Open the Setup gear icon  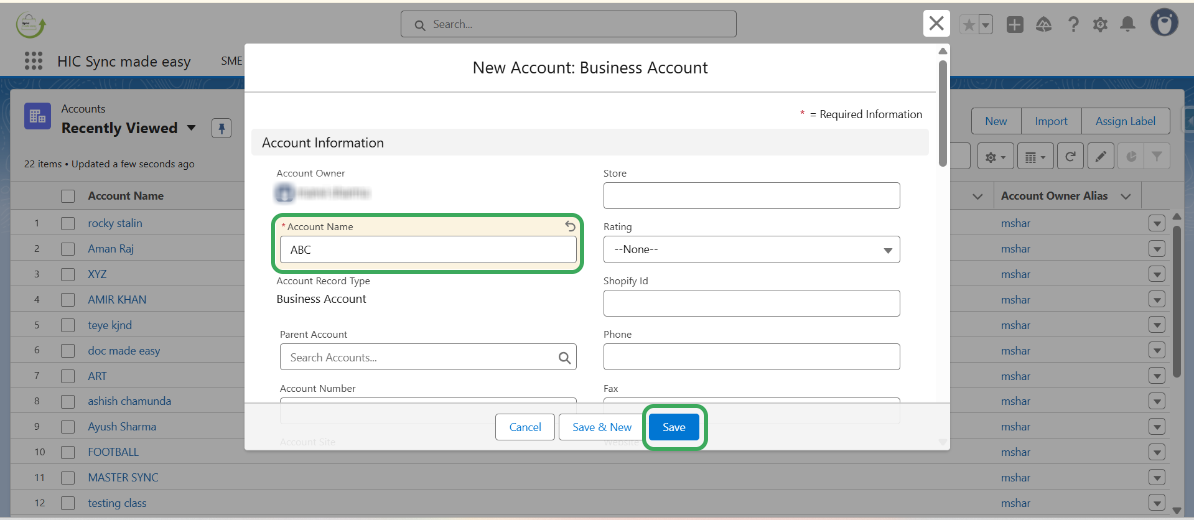click(1100, 25)
